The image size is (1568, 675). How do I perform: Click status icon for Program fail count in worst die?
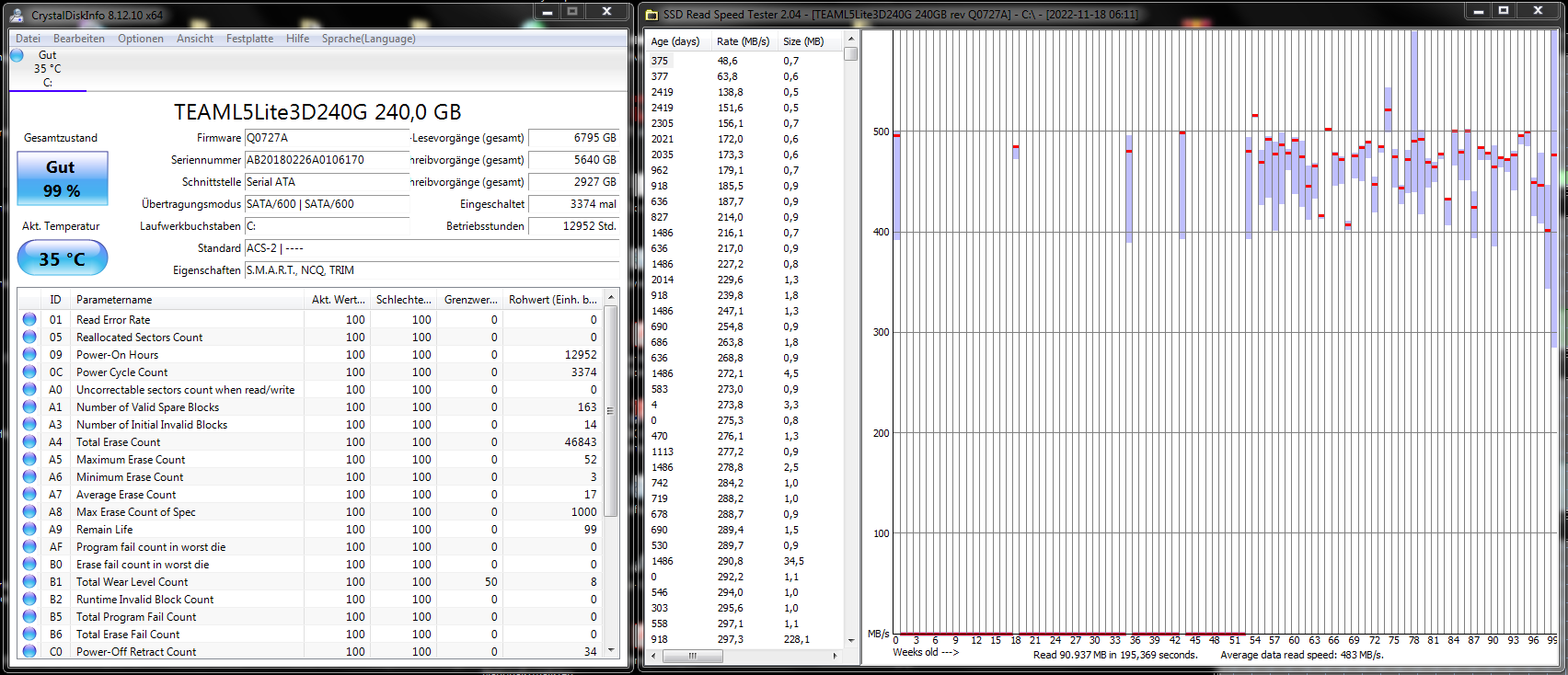pyautogui.click(x=29, y=547)
